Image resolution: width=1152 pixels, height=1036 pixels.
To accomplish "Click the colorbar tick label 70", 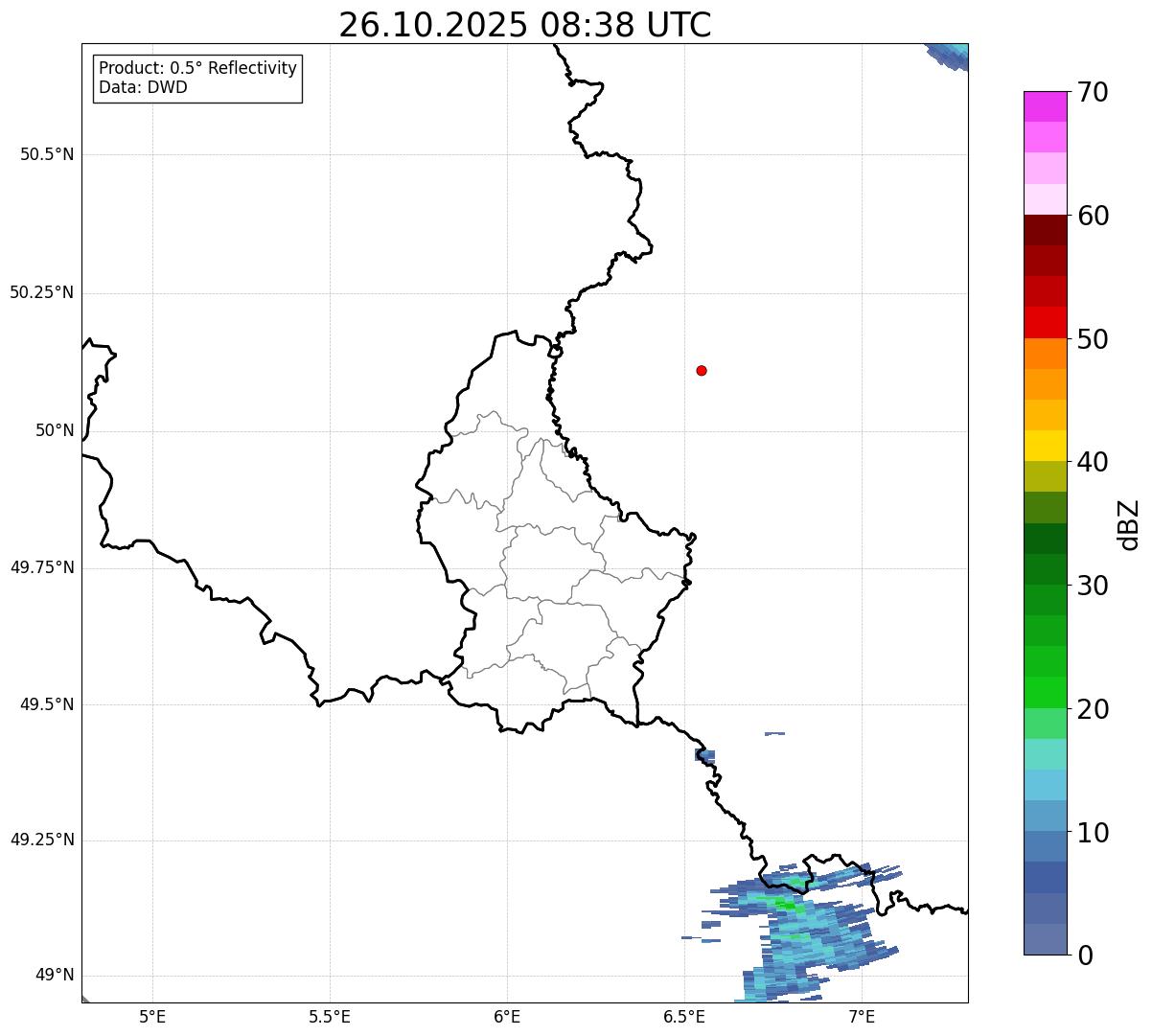I will (1093, 93).
